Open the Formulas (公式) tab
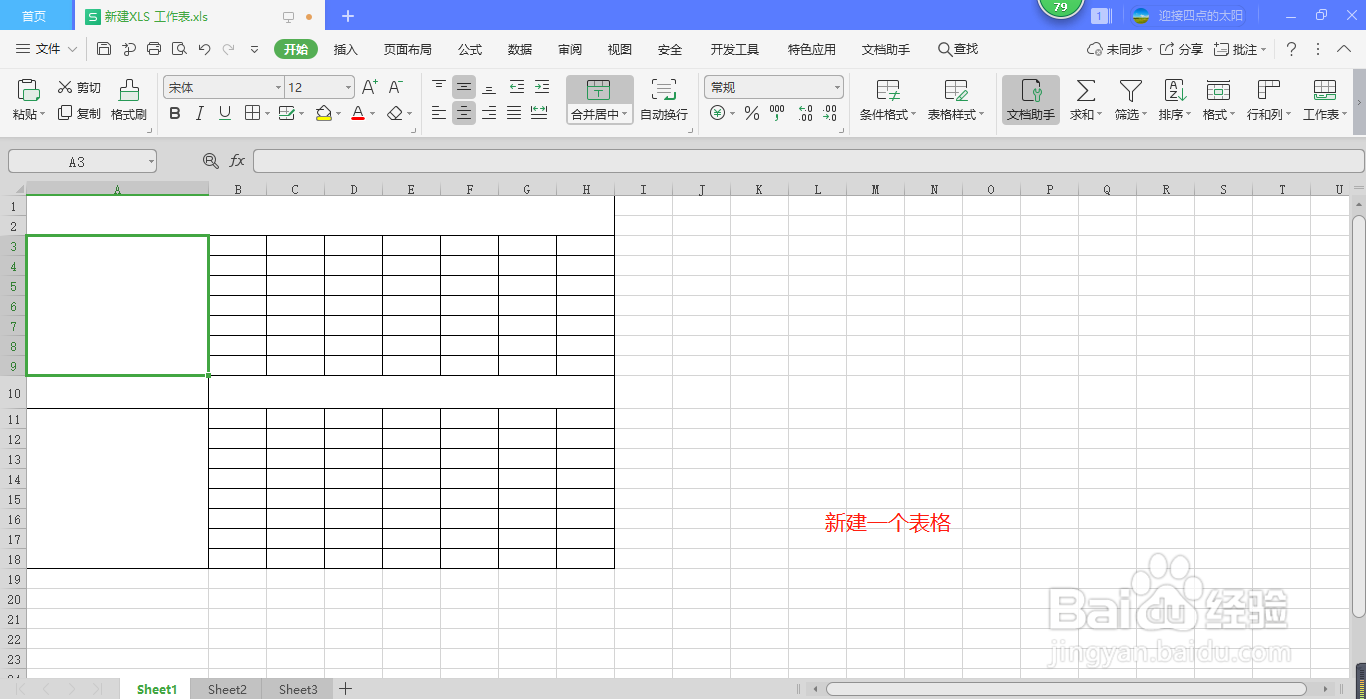The height and width of the screenshot is (699, 1366). pyautogui.click(x=470, y=49)
